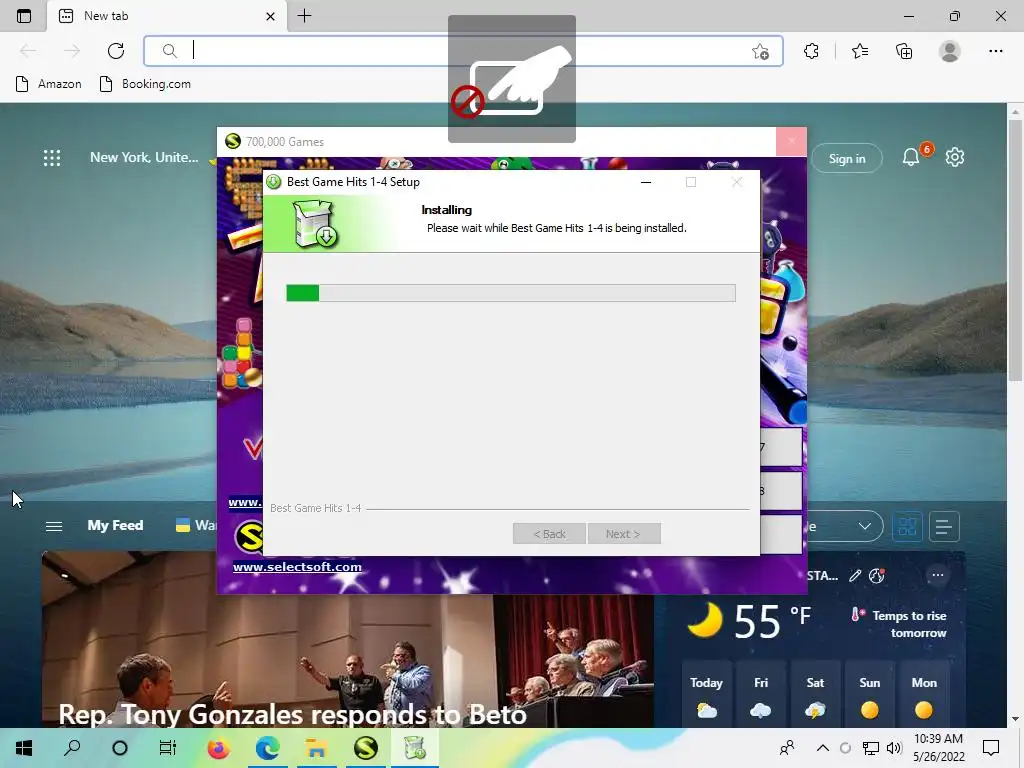This screenshot has height=768, width=1024.
Task: Select Mon forecast in weather card
Action: (923, 696)
